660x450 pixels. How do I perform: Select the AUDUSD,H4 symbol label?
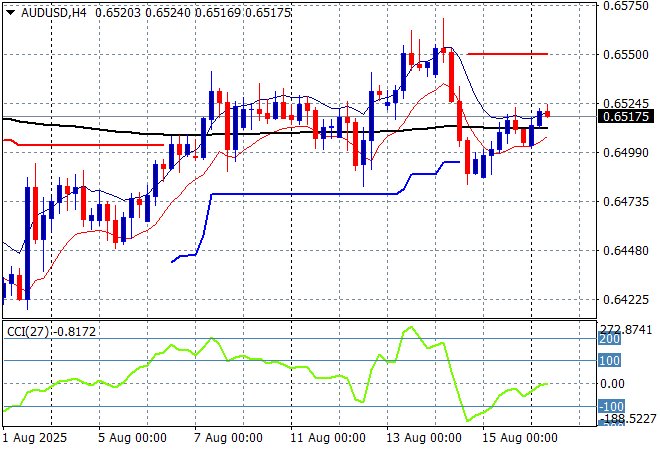(53, 13)
